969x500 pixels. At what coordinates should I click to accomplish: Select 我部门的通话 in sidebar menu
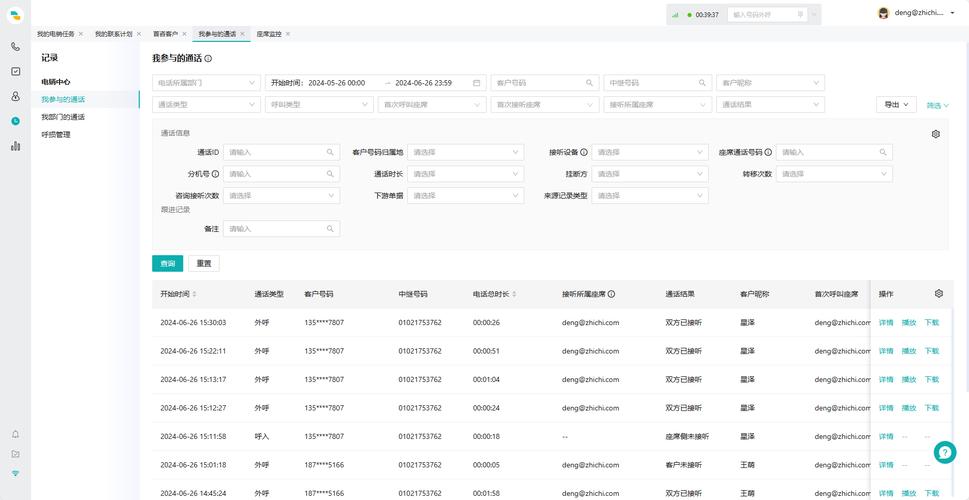click(63, 117)
